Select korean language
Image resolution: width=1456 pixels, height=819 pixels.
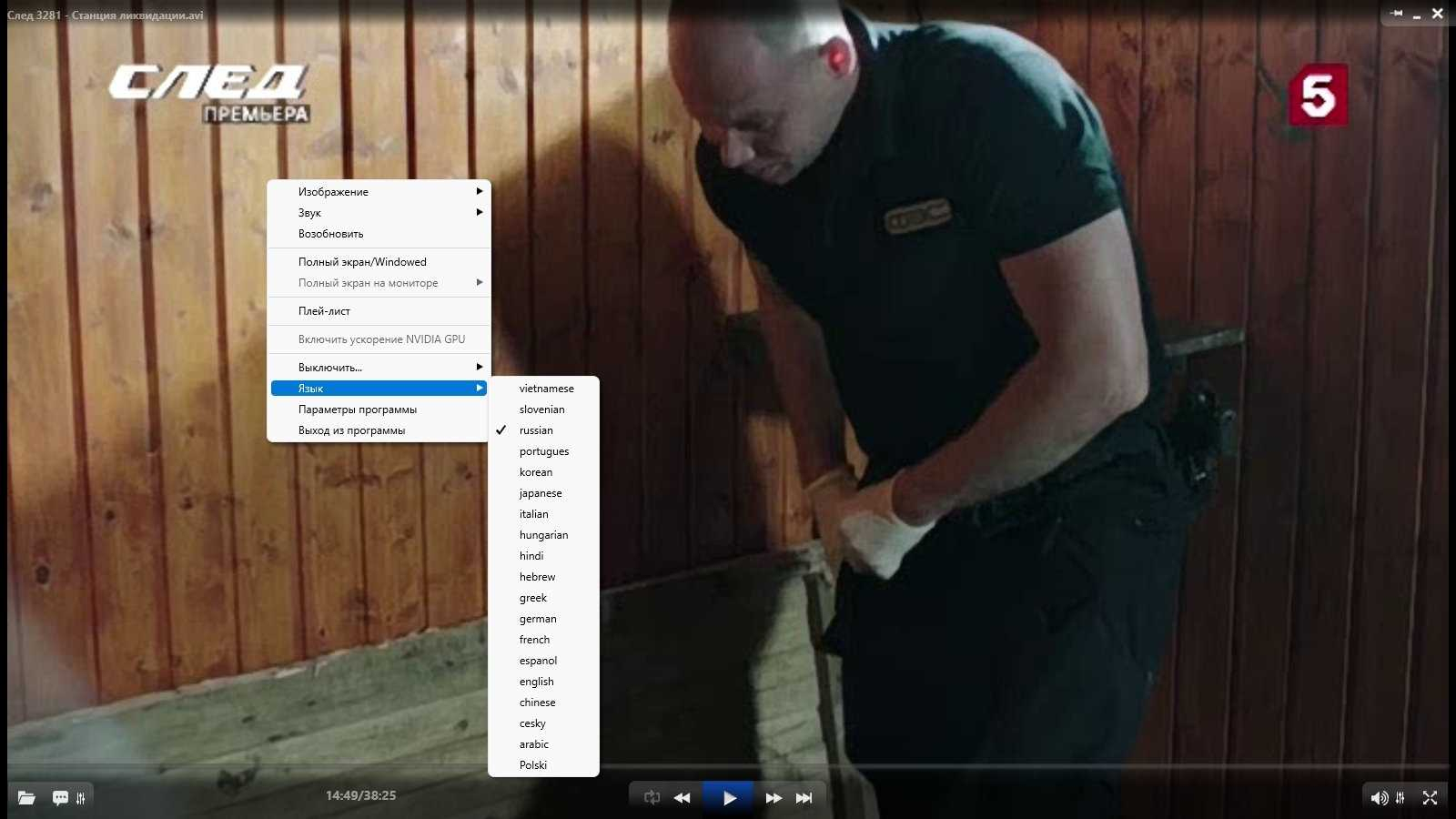(x=543, y=472)
